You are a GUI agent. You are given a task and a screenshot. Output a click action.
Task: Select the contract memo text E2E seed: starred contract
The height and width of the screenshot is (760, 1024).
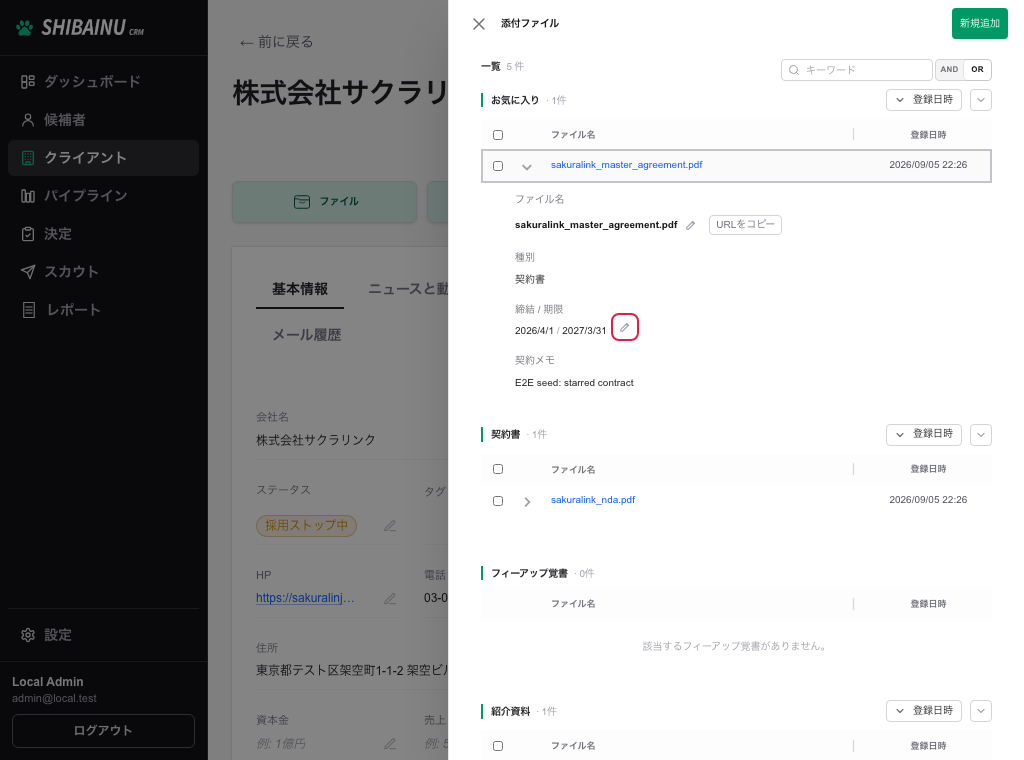tap(574, 383)
